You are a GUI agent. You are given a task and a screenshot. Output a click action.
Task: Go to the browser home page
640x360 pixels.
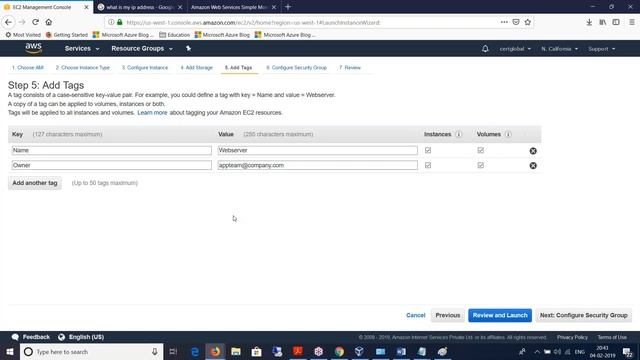coord(49,22)
